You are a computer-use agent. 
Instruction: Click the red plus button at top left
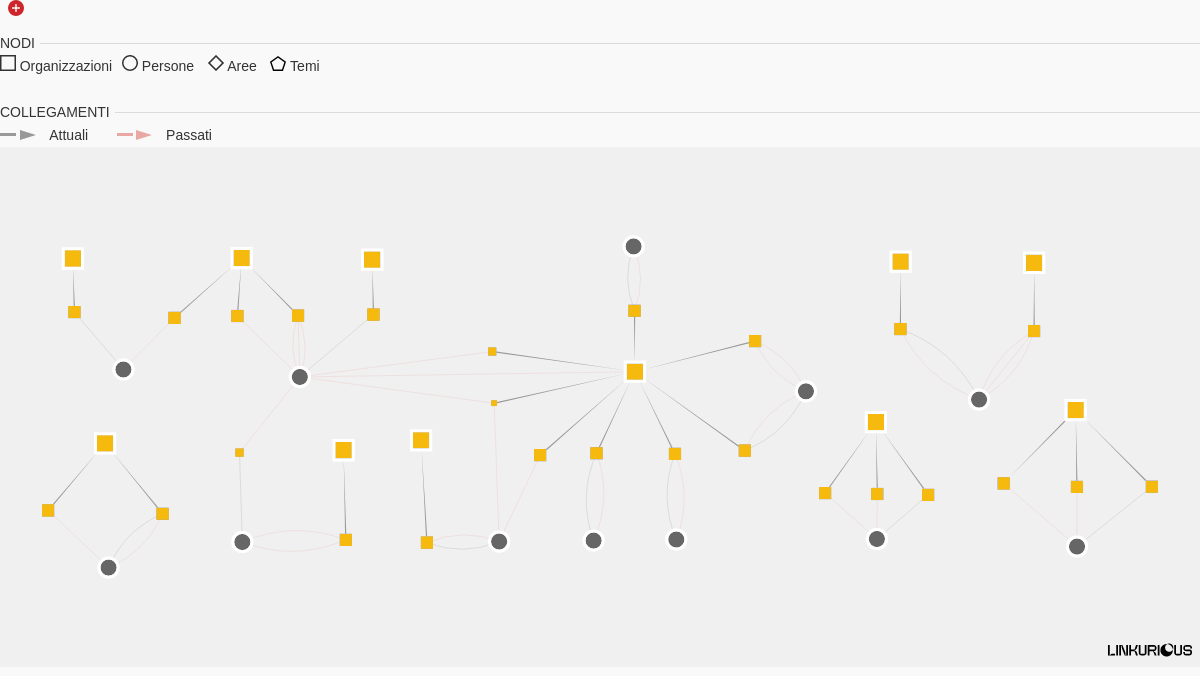pyautogui.click(x=16, y=8)
